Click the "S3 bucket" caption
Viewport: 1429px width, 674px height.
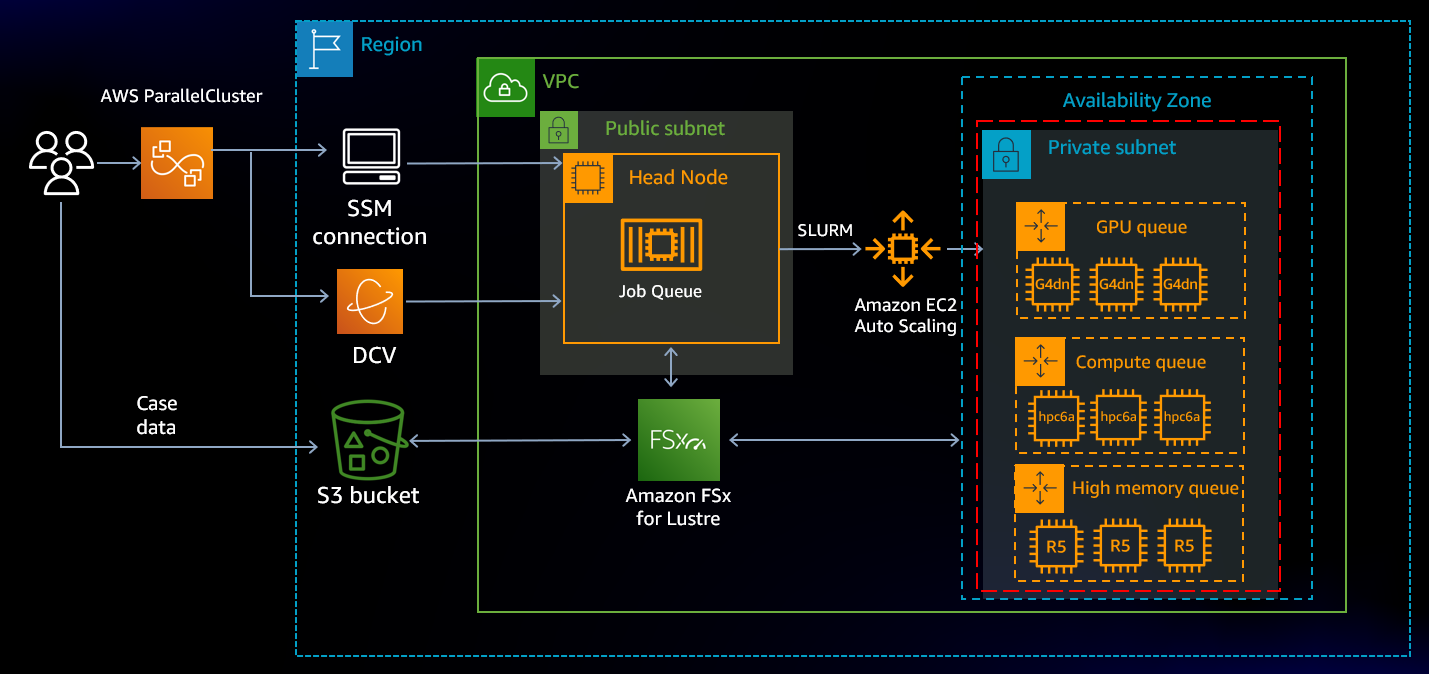[368, 496]
